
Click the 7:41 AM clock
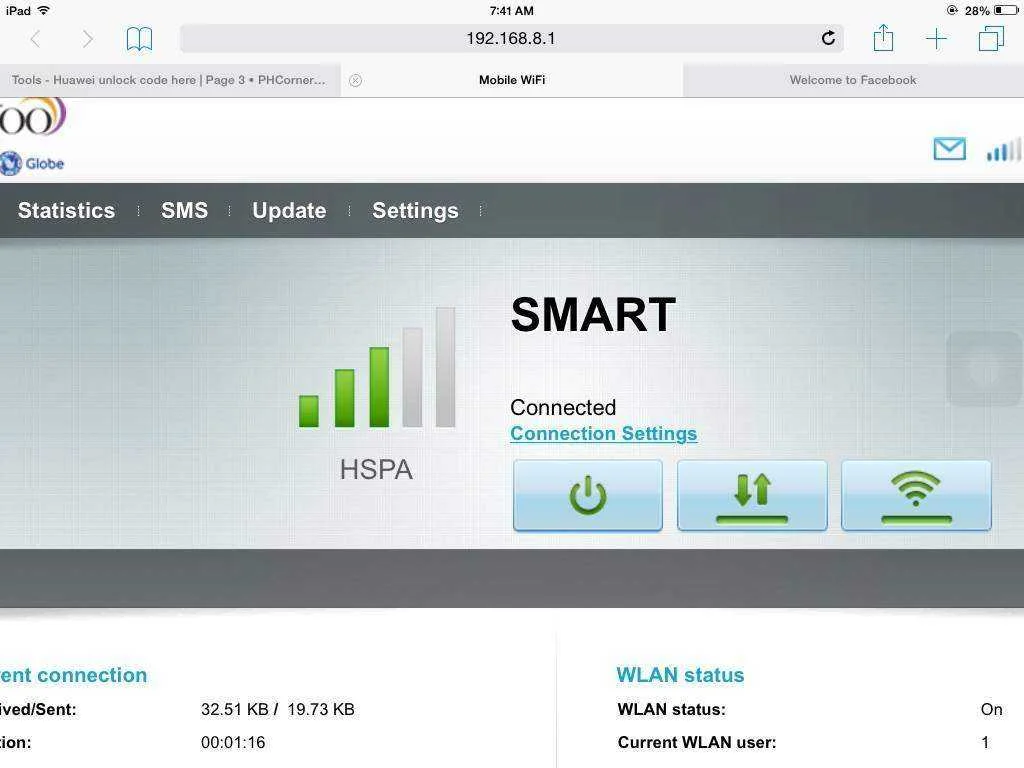(511, 10)
